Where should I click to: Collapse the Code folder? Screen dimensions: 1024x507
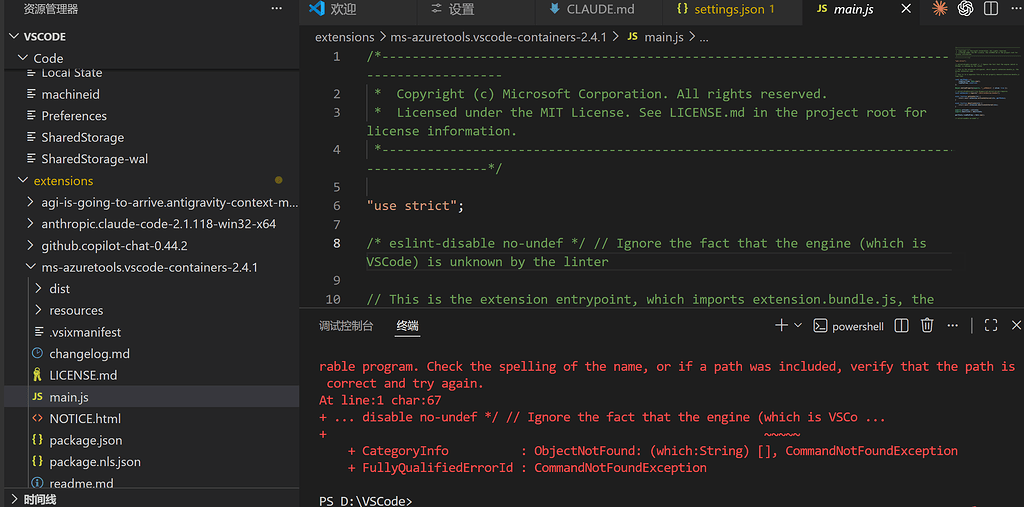(x=23, y=58)
